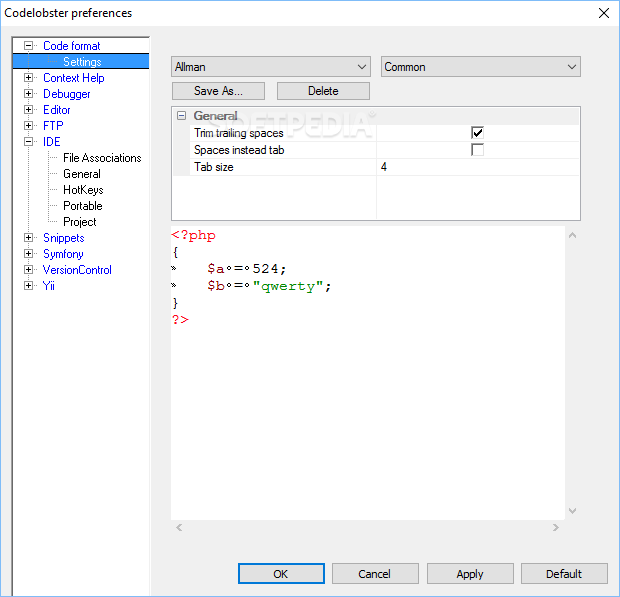This screenshot has width=620, height=597.
Task: Expand the Editor tree node
Action: 28,110
